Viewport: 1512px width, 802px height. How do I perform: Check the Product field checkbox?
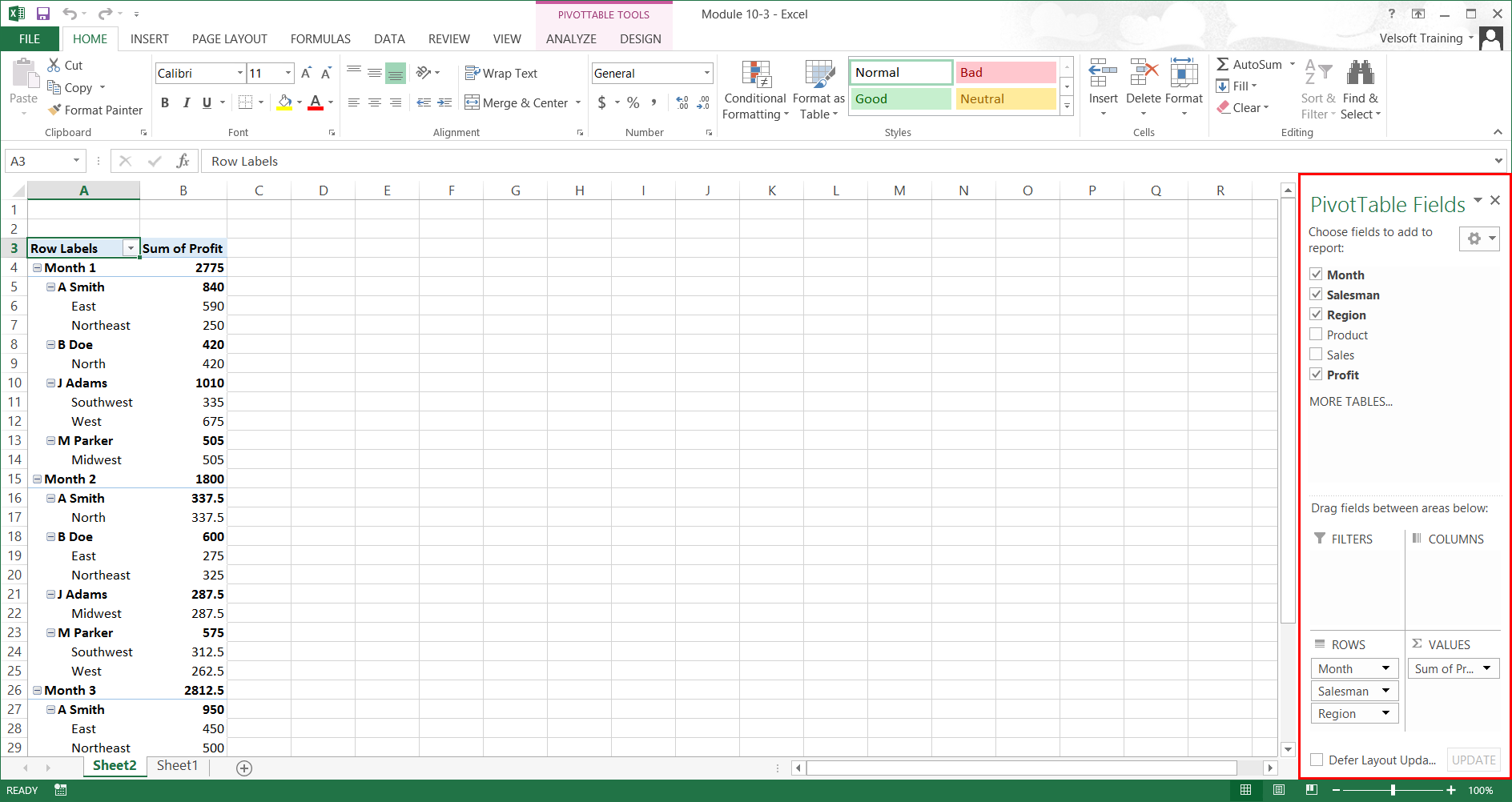[1316, 334]
